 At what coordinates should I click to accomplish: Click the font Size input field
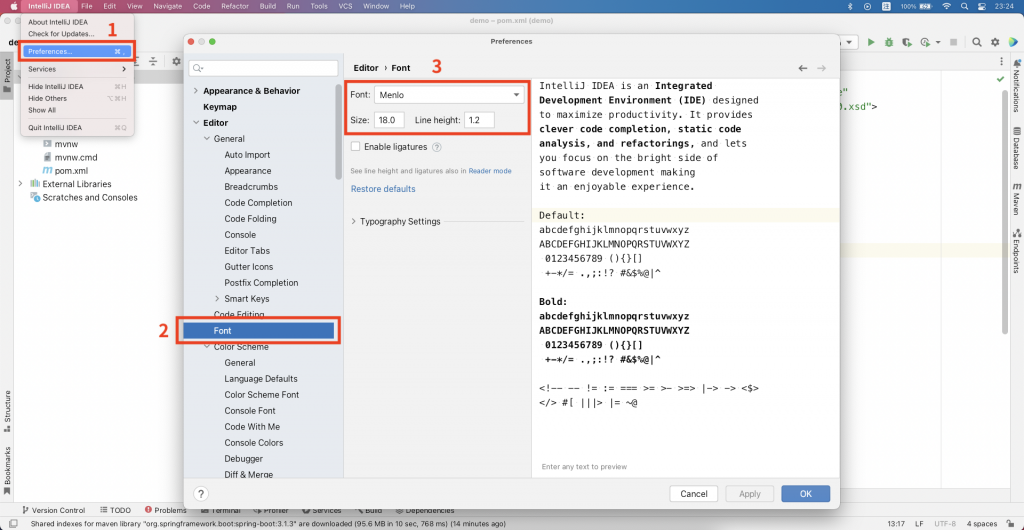pyautogui.click(x=389, y=120)
